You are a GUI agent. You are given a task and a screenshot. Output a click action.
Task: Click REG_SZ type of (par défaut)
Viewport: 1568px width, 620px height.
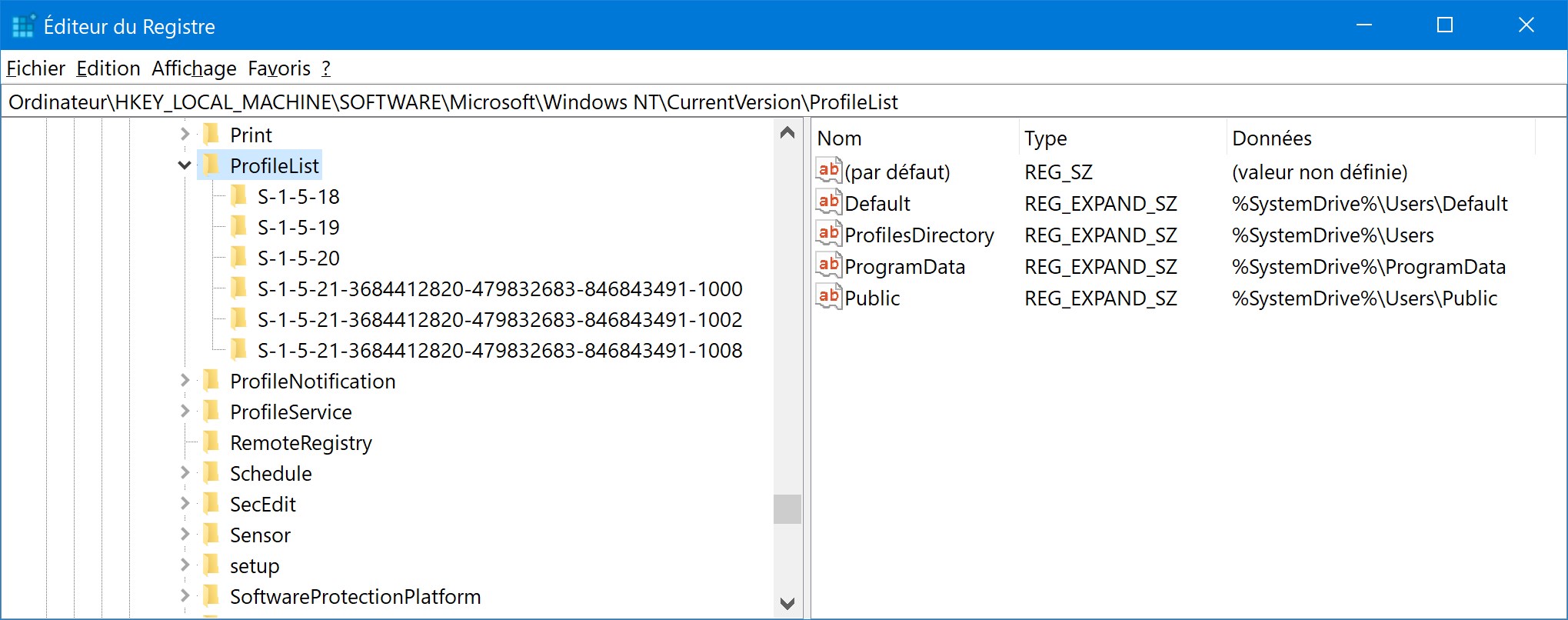[x=1058, y=172]
